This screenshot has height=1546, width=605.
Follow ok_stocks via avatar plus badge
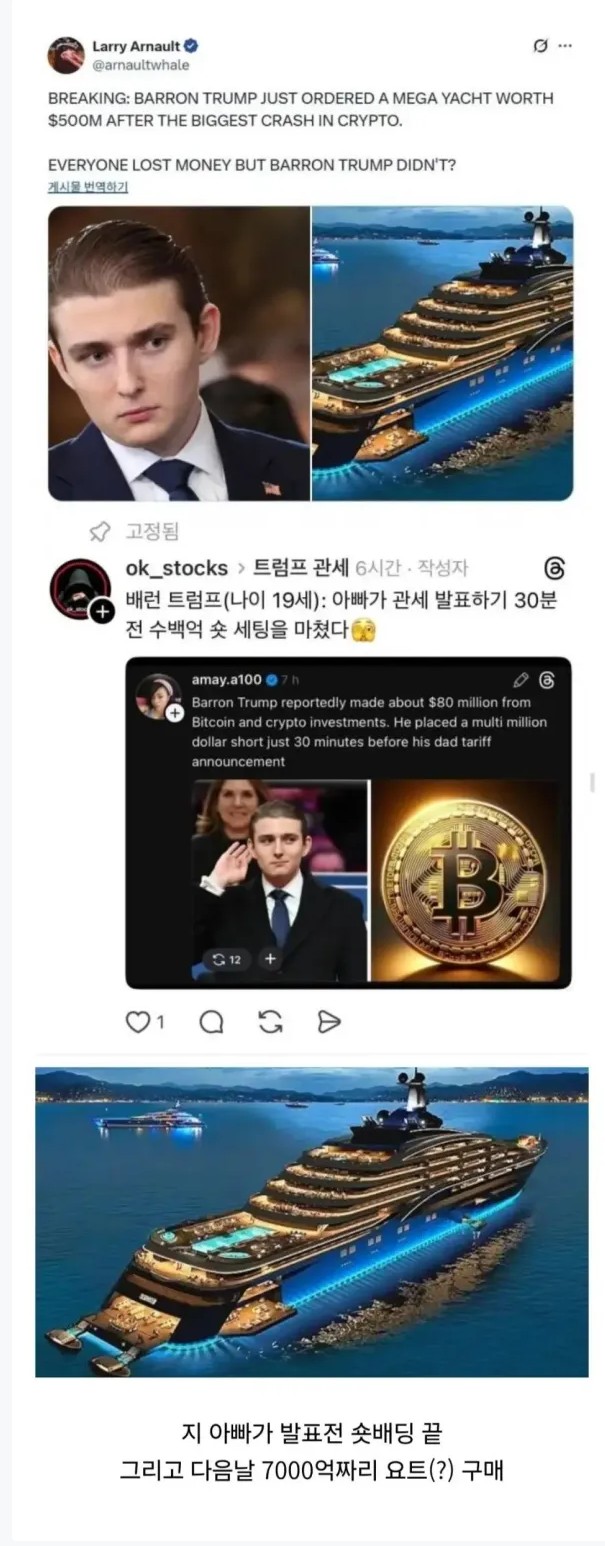pos(102,611)
